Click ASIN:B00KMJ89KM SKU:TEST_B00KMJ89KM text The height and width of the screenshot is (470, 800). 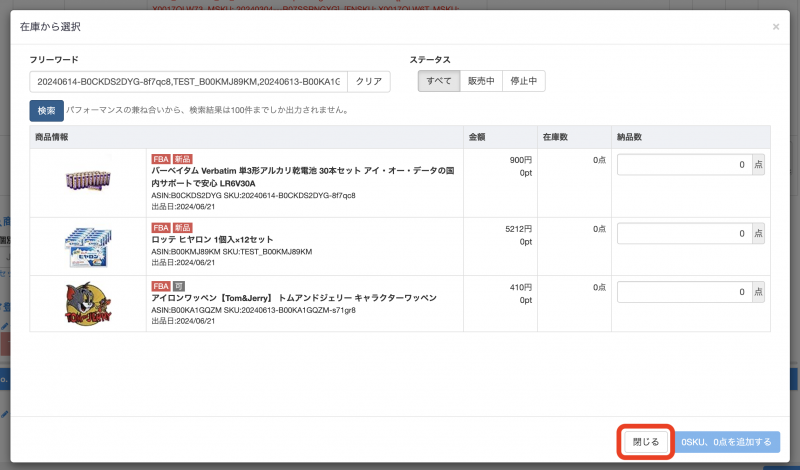[232, 252]
